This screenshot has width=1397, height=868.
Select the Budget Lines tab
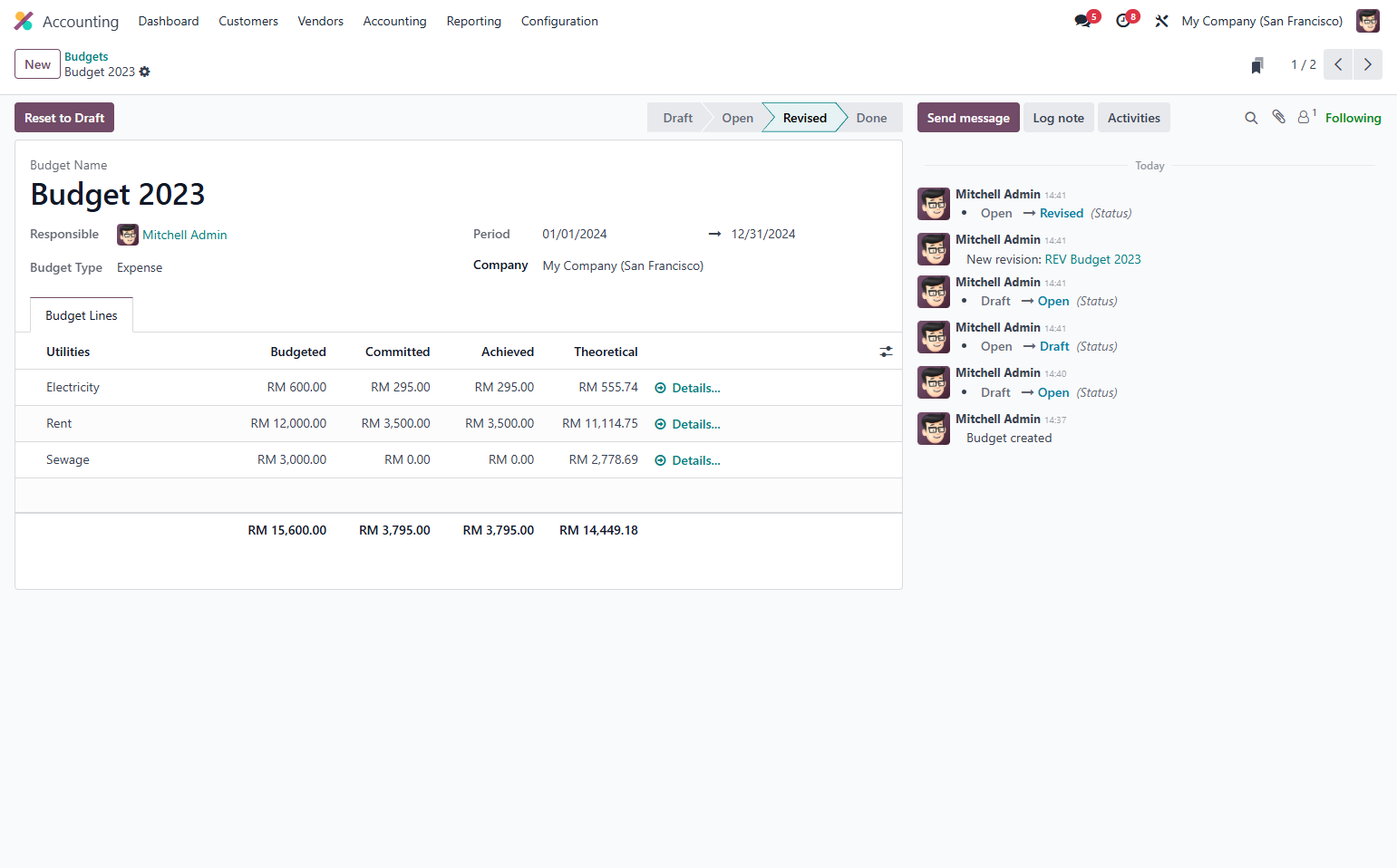click(x=82, y=315)
